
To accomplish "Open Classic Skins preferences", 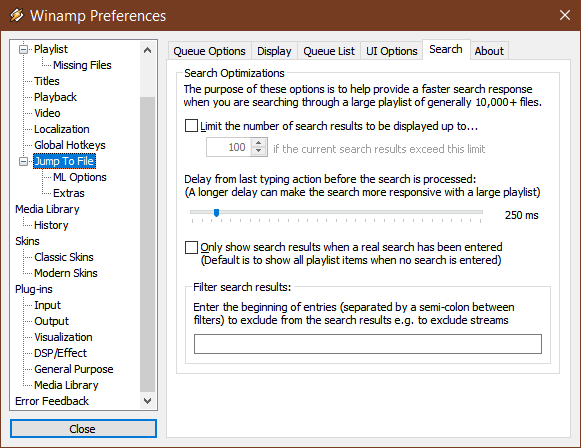I will (64, 257).
